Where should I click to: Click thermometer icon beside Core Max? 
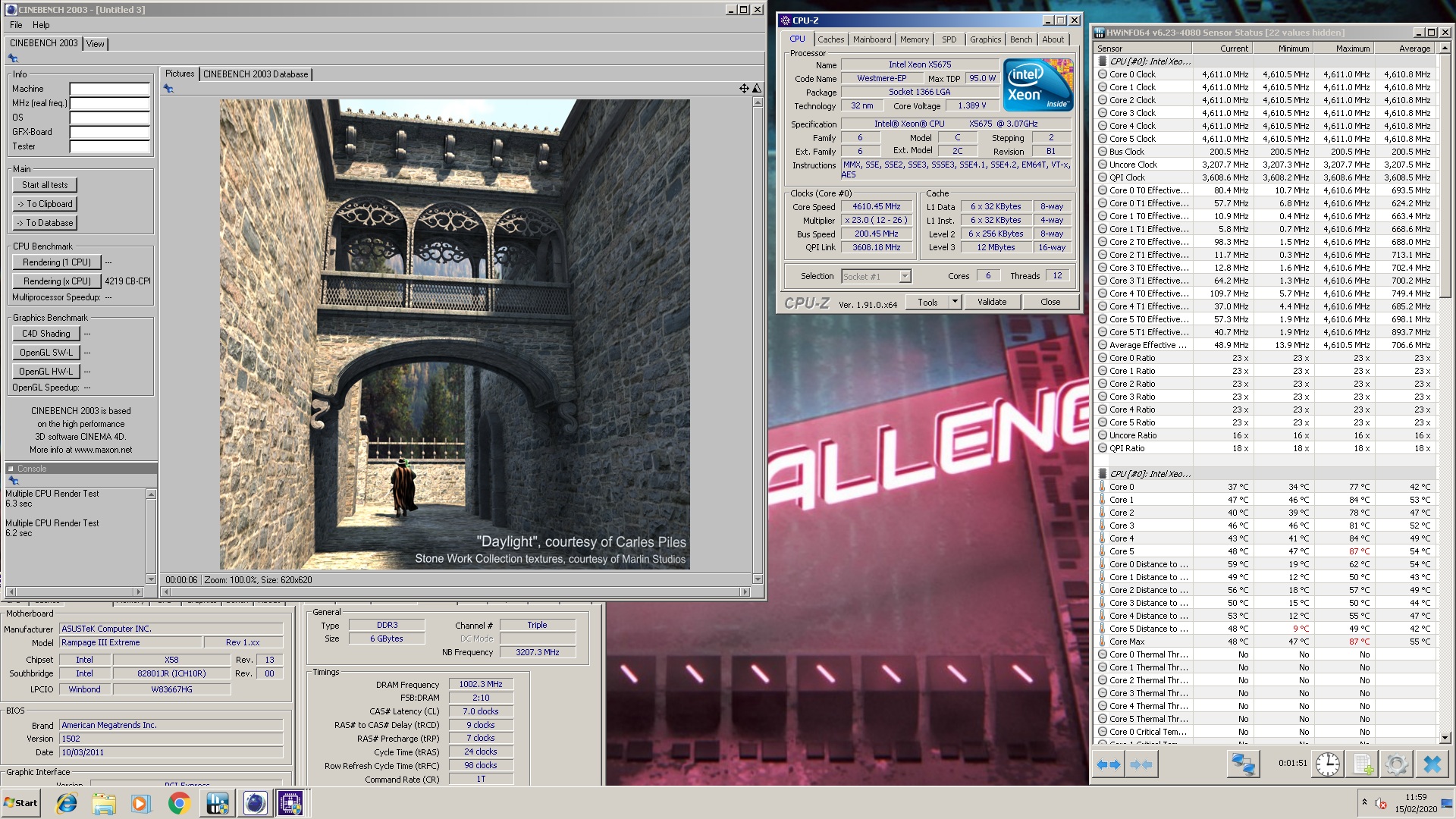(x=1103, y=642)
